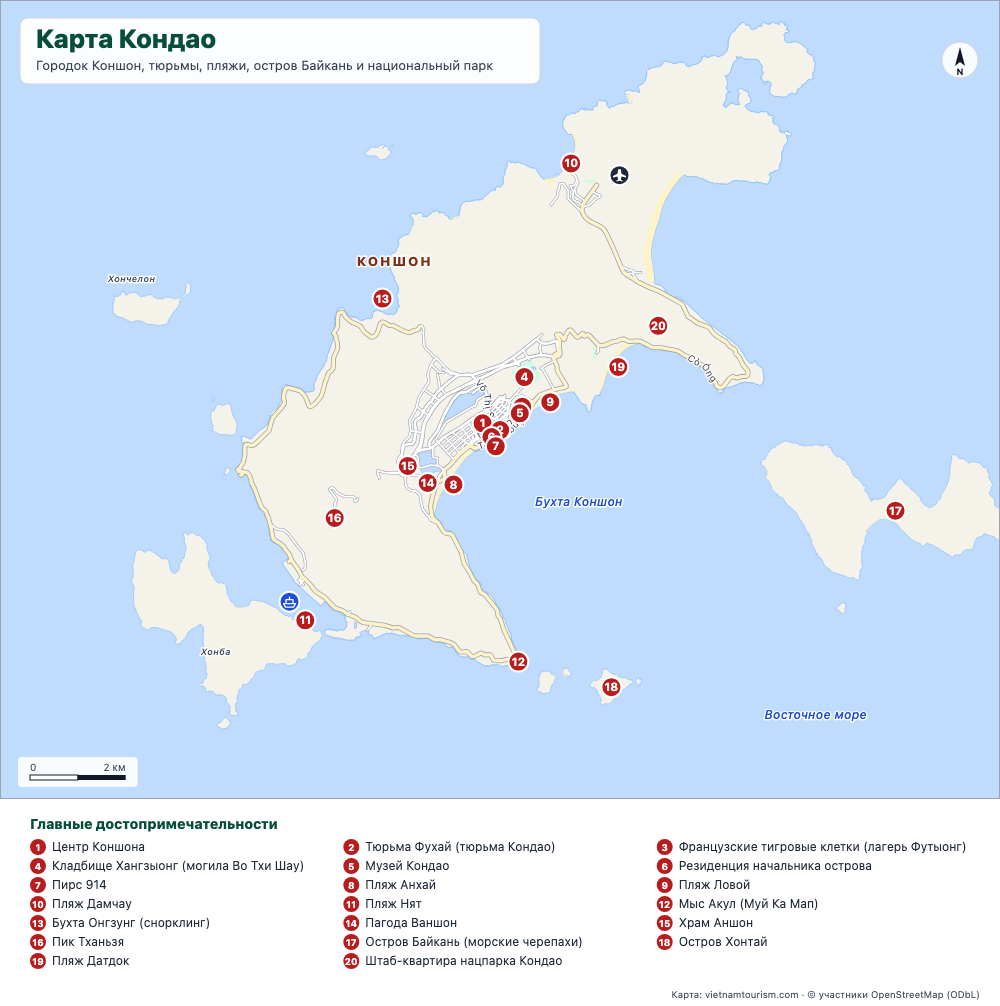The image size is (1000, 1006).
Task: Click the 'Восточное море' sea label
Action: [x=815, y=715]
